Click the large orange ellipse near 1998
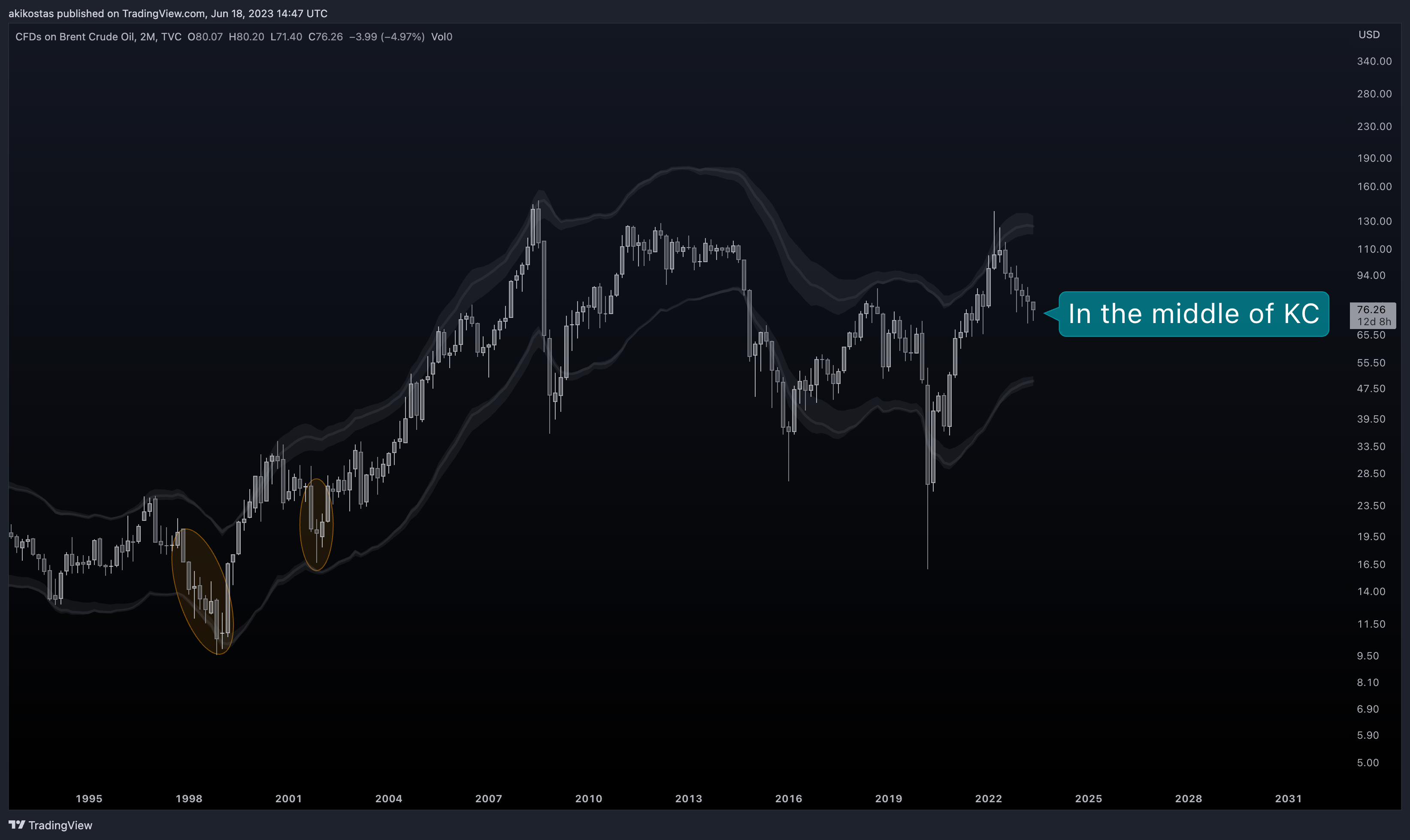 tap(203, 592)
